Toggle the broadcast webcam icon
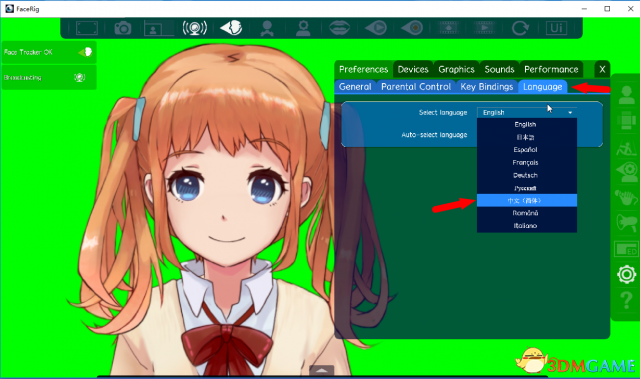The height and width of the screenshot is (379, 640). pyautogui.click(x=195, y=28)
